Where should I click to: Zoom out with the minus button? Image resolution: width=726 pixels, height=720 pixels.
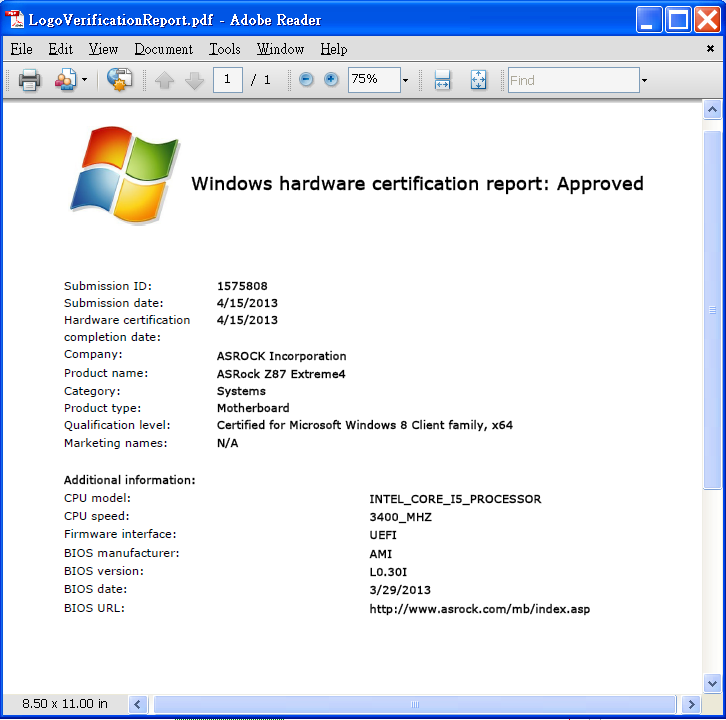[306, 80]
